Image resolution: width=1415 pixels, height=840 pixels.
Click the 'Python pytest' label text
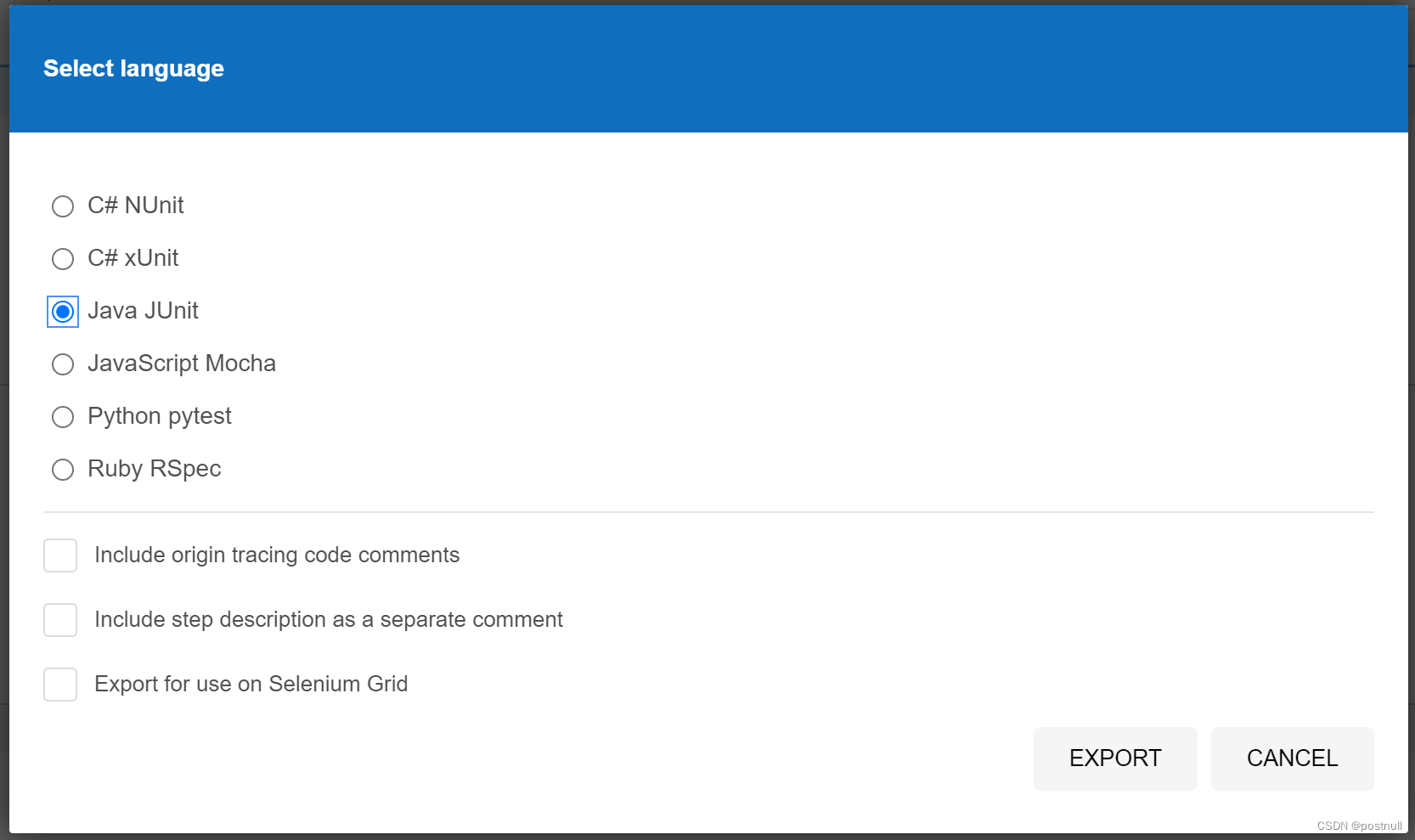[x=160, y=416]
